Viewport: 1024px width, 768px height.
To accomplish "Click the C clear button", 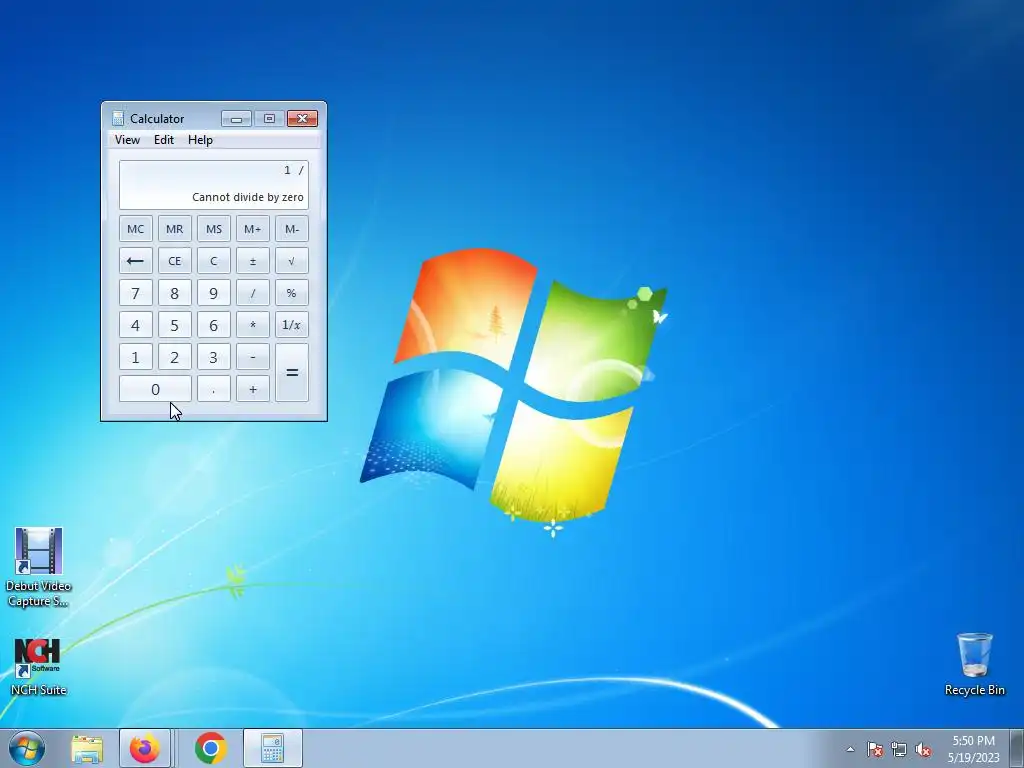I will 214,261.
